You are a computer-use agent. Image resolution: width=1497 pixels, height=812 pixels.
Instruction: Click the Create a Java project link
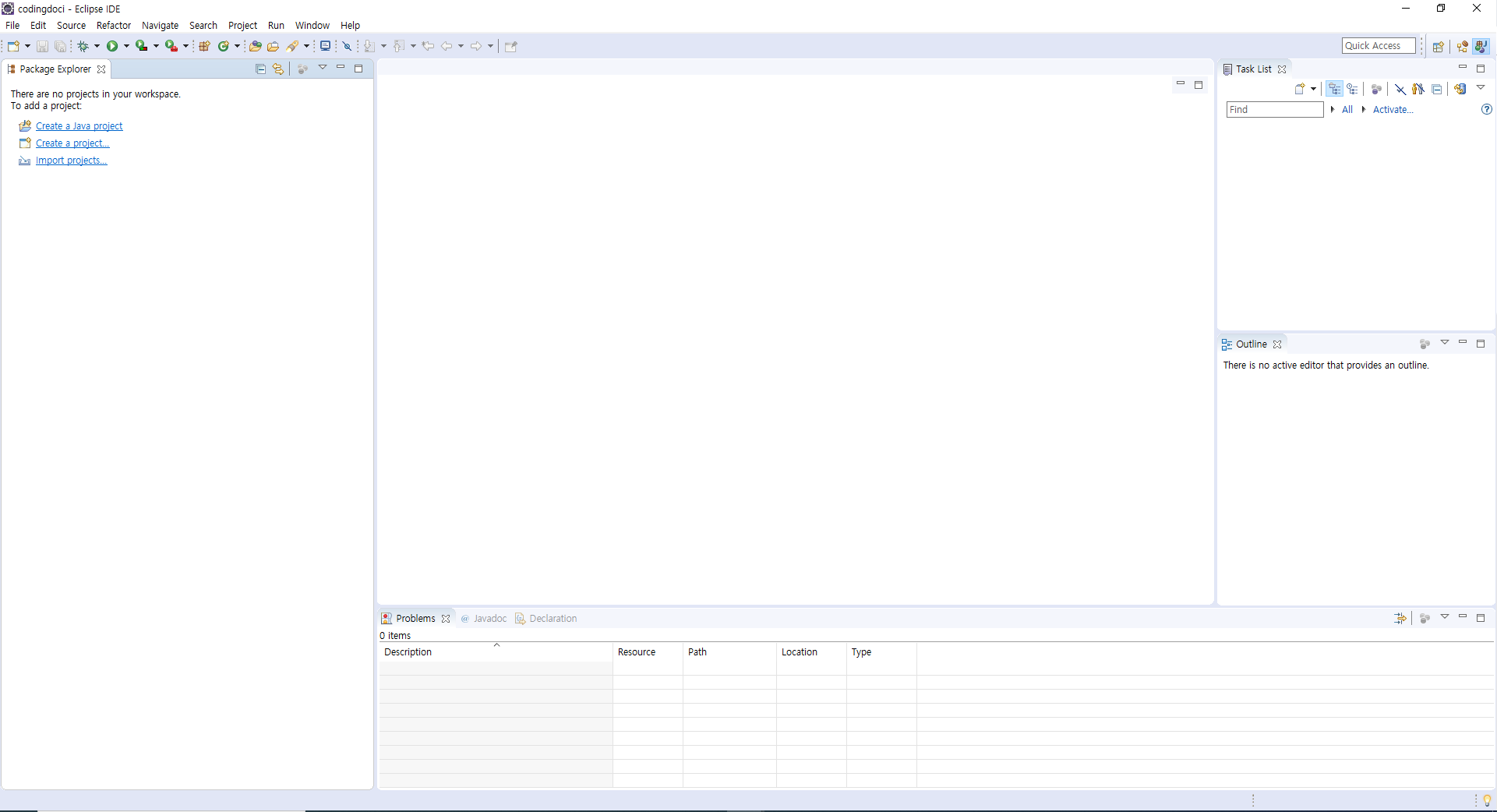coord(79,126)
